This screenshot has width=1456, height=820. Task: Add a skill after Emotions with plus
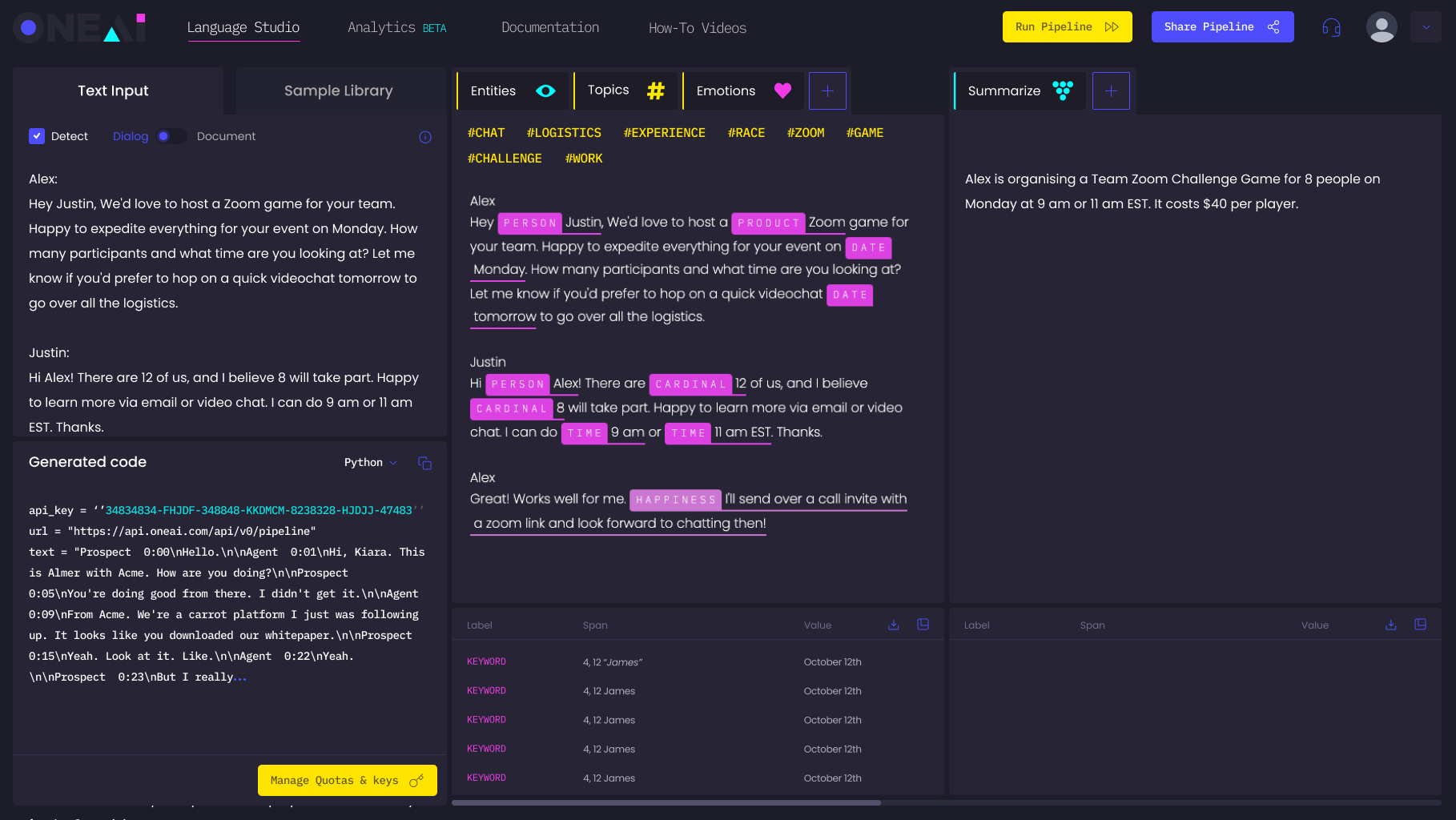tap(827, 91)
